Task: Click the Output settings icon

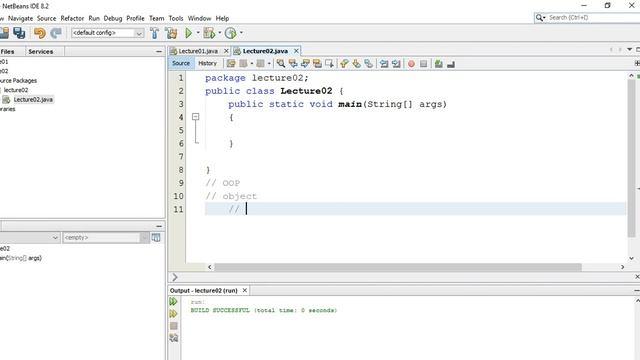Action: pyautogui.click(x=173, y=338)
